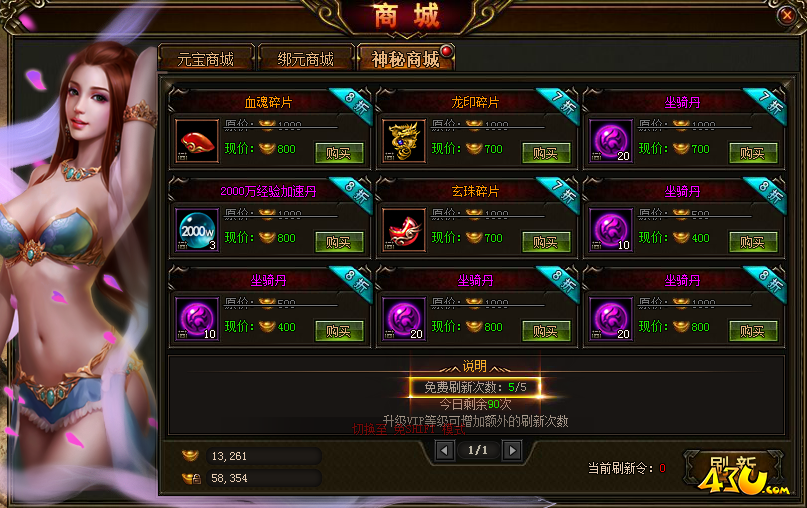Click the gold ingot currency icon beside 13,261

[x=190, y=456]
